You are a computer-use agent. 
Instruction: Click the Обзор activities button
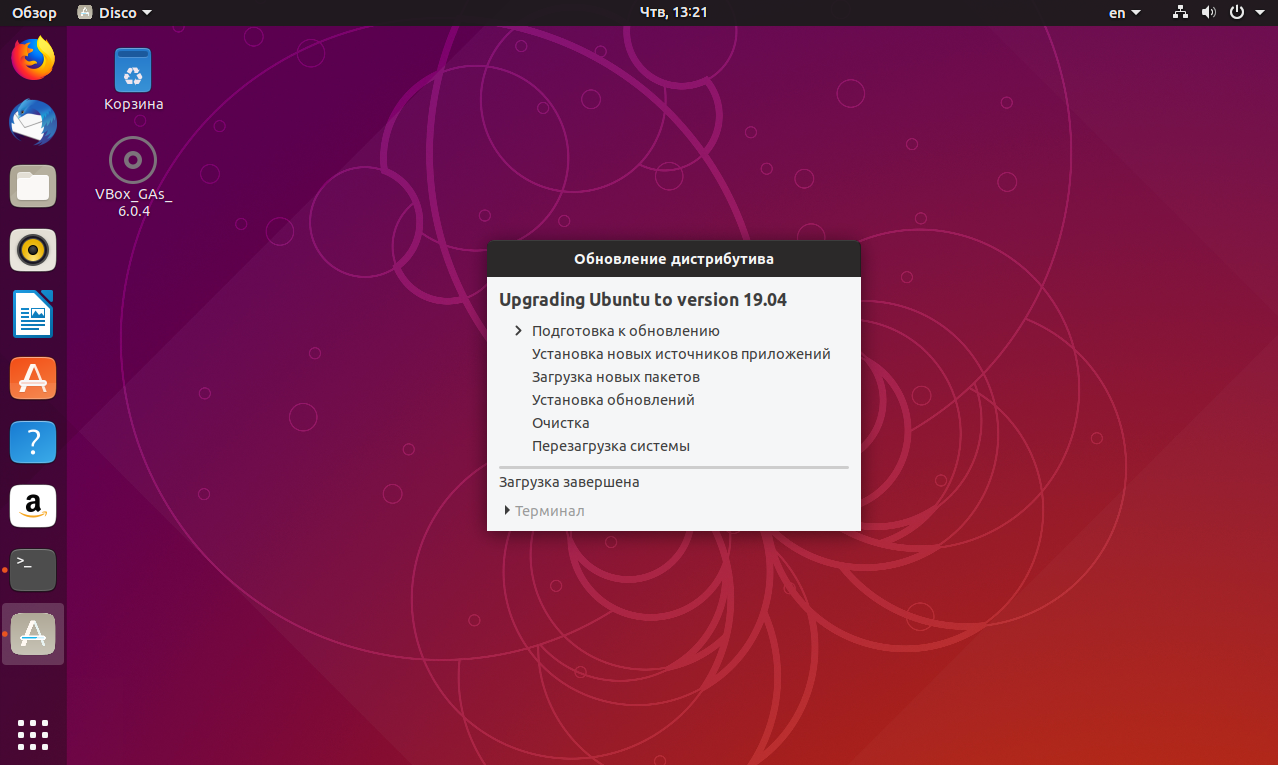click(34, 13)
